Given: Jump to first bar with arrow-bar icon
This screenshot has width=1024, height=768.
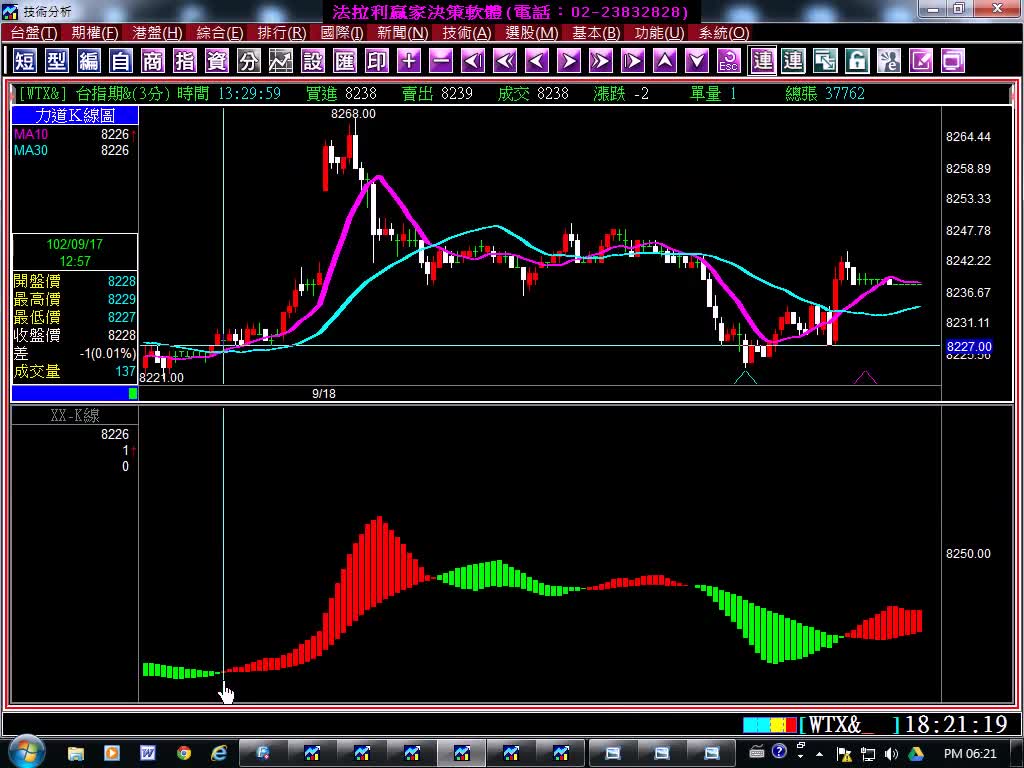Looking at the screenshot, I should tap(473, 61).
